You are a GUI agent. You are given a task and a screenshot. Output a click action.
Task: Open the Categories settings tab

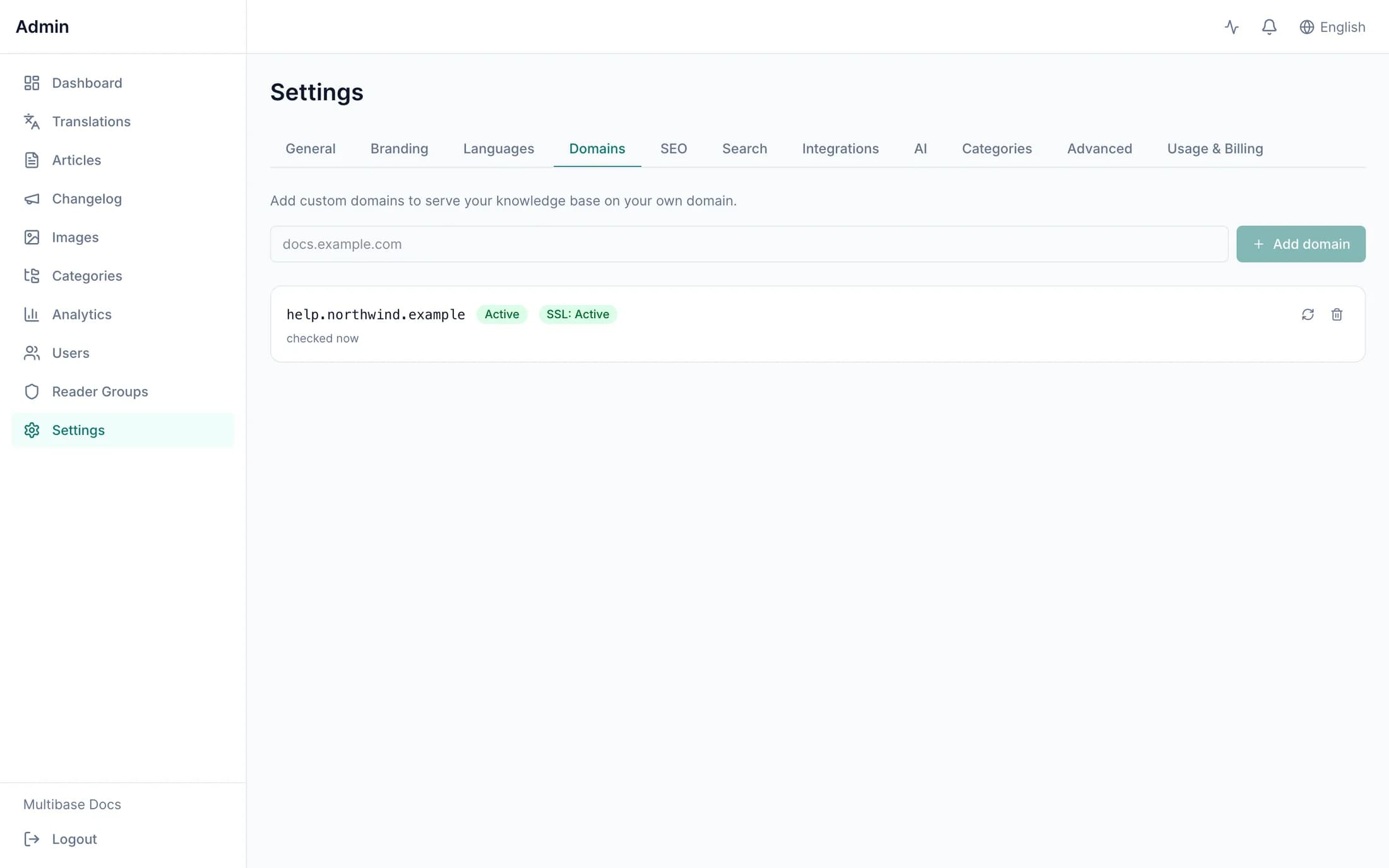coord(997,149)
